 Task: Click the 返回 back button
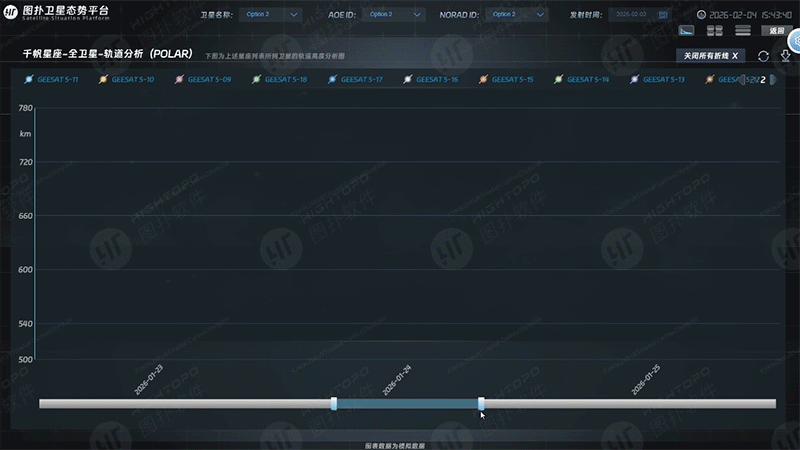pos(777,31)
